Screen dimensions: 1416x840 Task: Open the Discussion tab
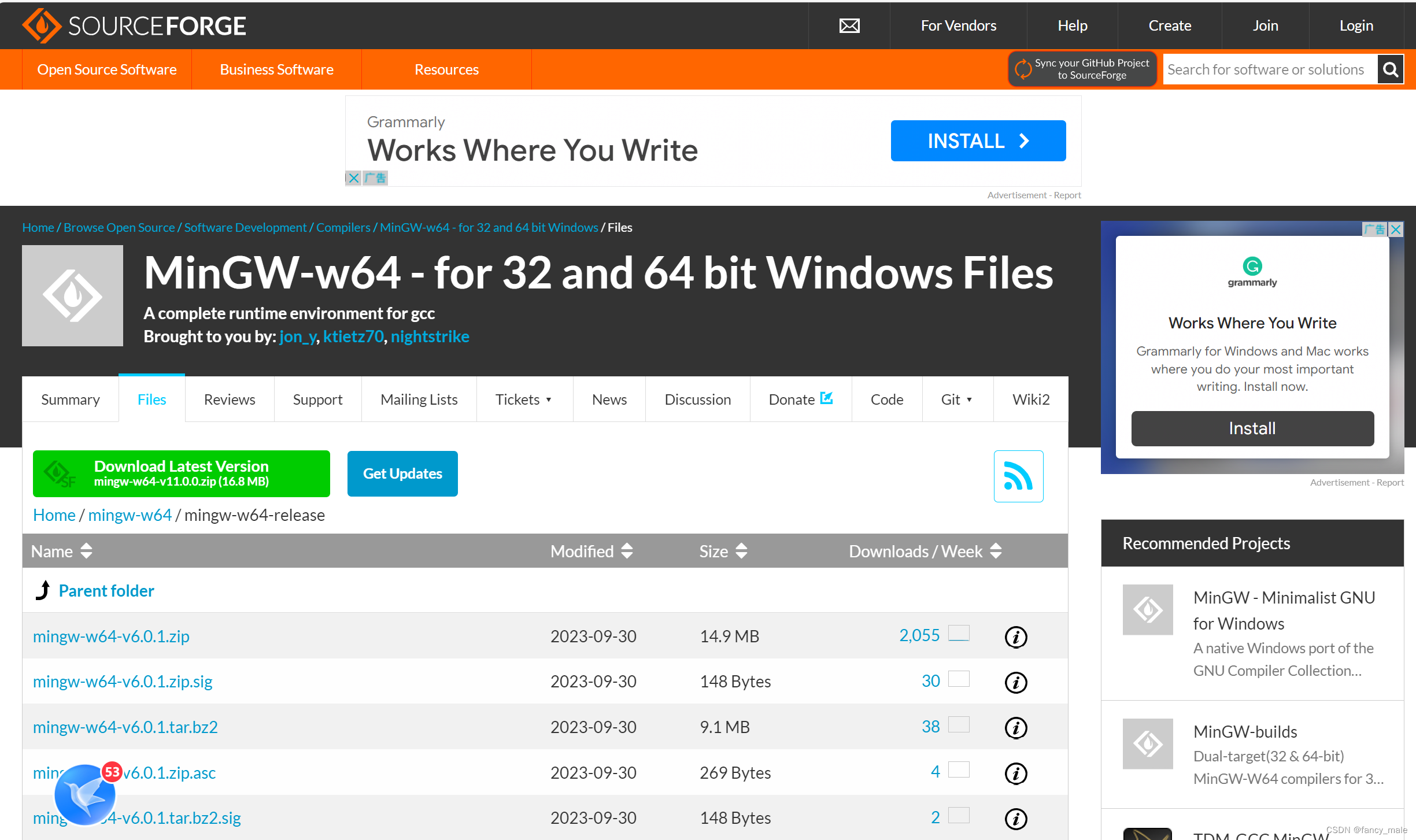[697, 399]
